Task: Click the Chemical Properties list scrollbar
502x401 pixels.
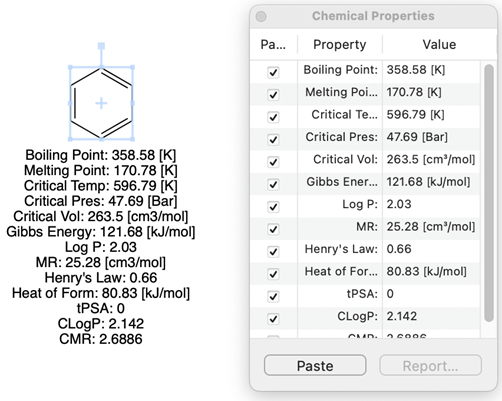Action: [489, 193]
